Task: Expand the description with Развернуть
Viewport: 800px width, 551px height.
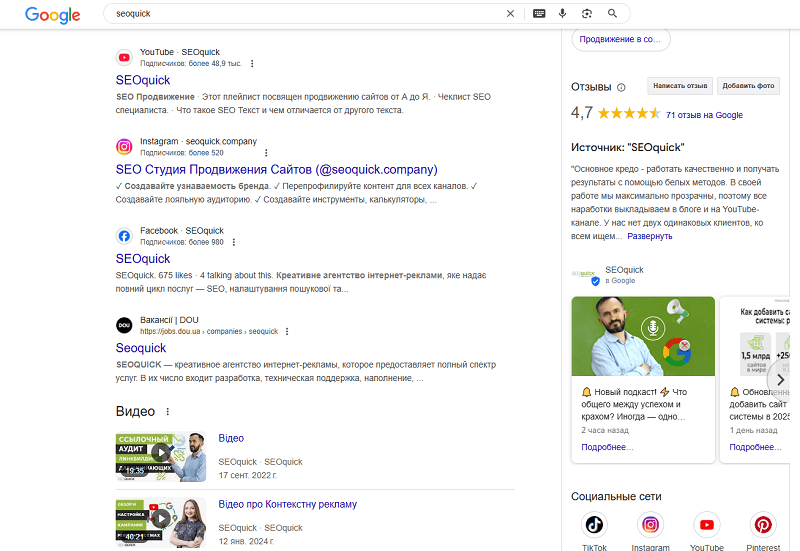Action: 649,236
